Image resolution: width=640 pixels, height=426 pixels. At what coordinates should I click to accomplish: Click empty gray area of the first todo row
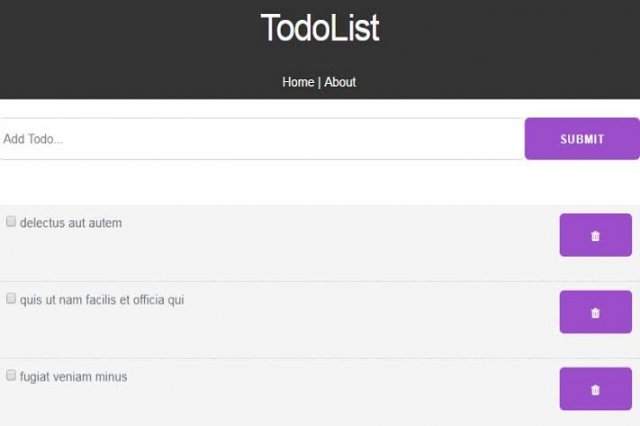tap(327, 253)
